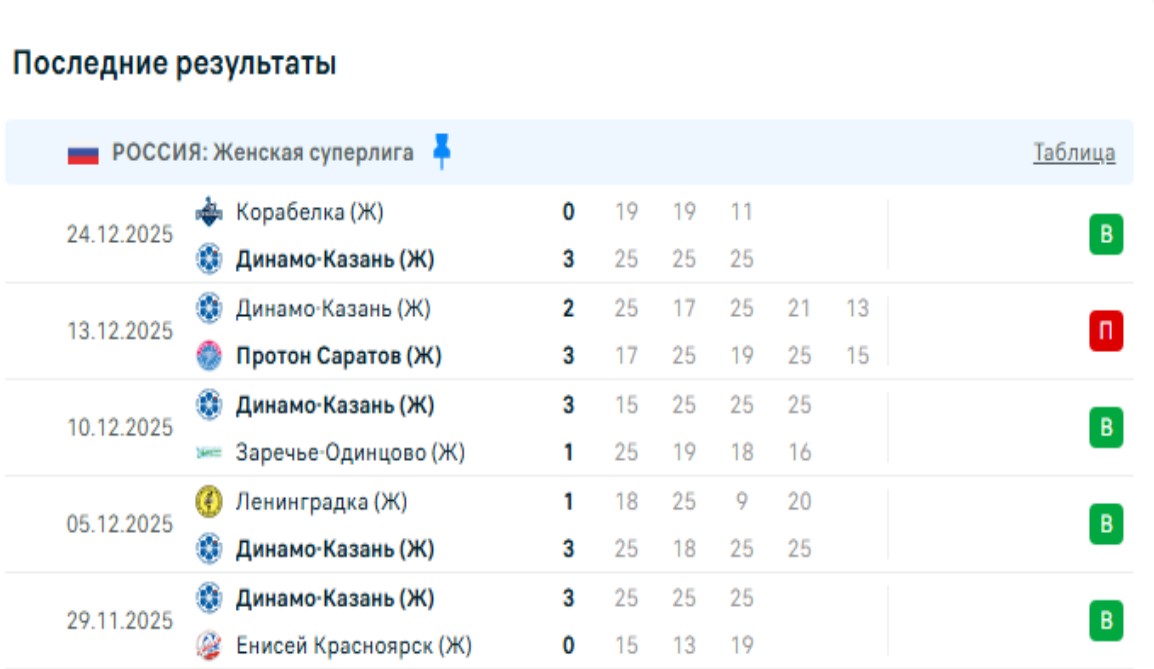Click the Енисей Красноярск team logo
1154x669 pixels.
(208, 645)
